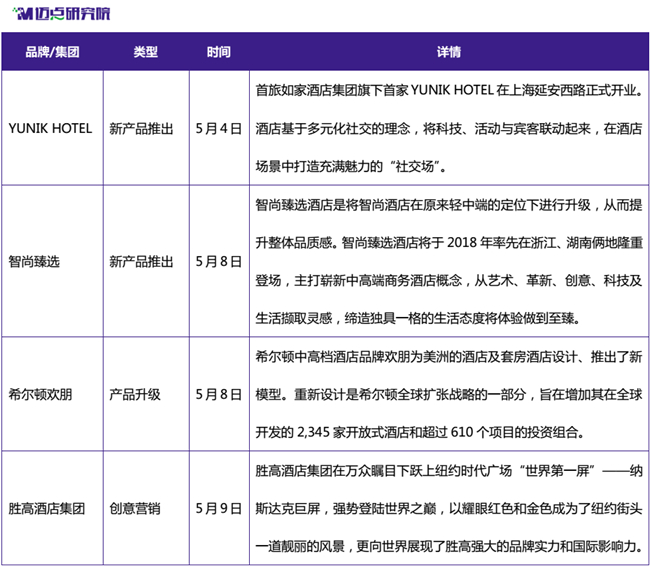Viewport: 650px width, 566px height.
Task: Click the line beginning 胜高酒店集团在万众瞩目
Action: tap(449, 471)
